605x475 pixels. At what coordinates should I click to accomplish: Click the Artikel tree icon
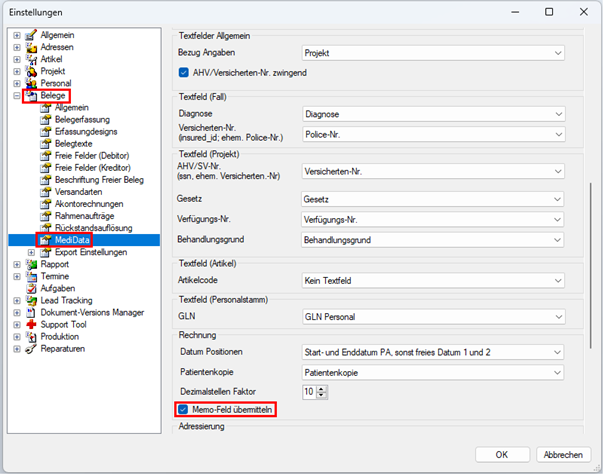pos(31,59)
